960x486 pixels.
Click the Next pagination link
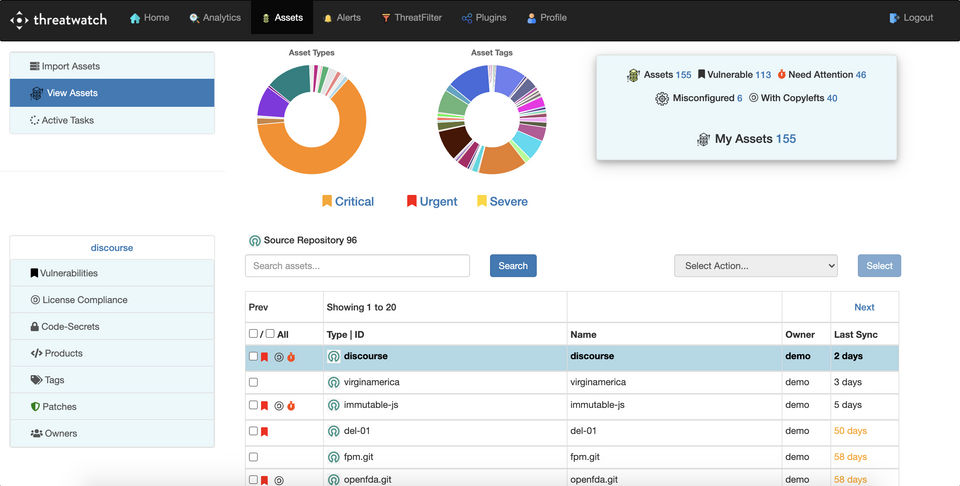pyautogui.click(x=864, y=307)
